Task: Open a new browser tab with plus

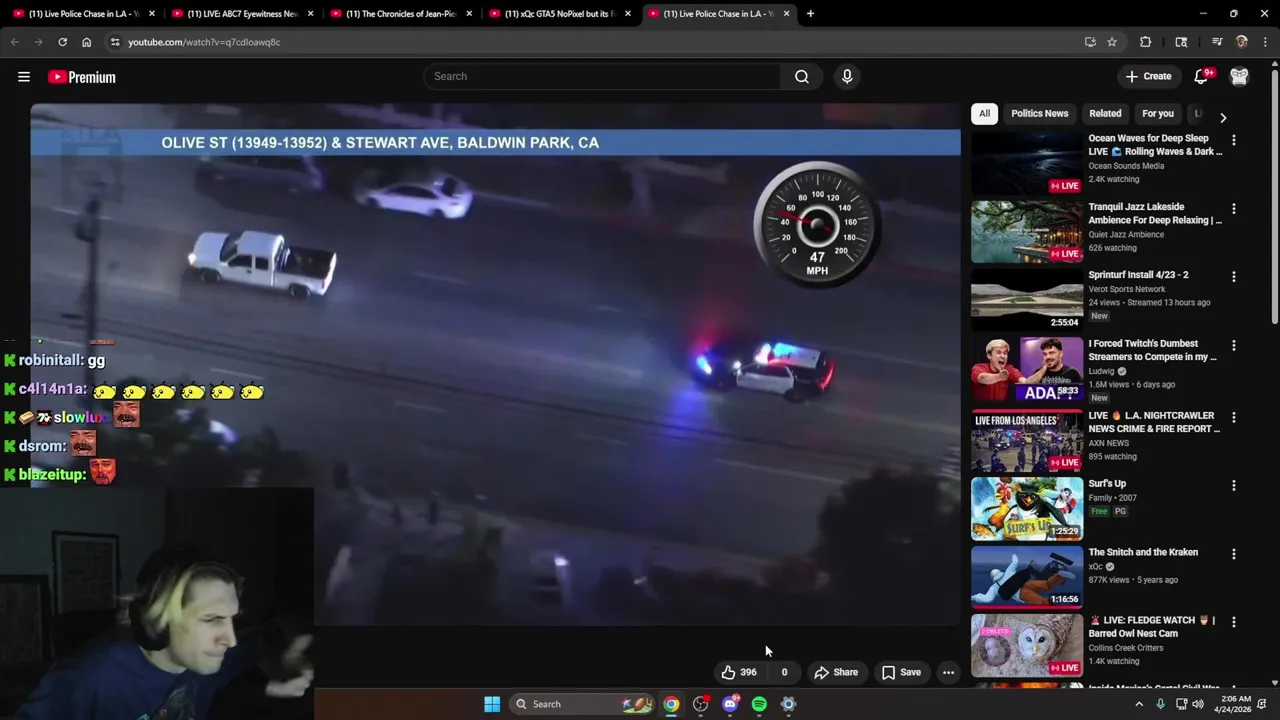Action: coord(810,14)
